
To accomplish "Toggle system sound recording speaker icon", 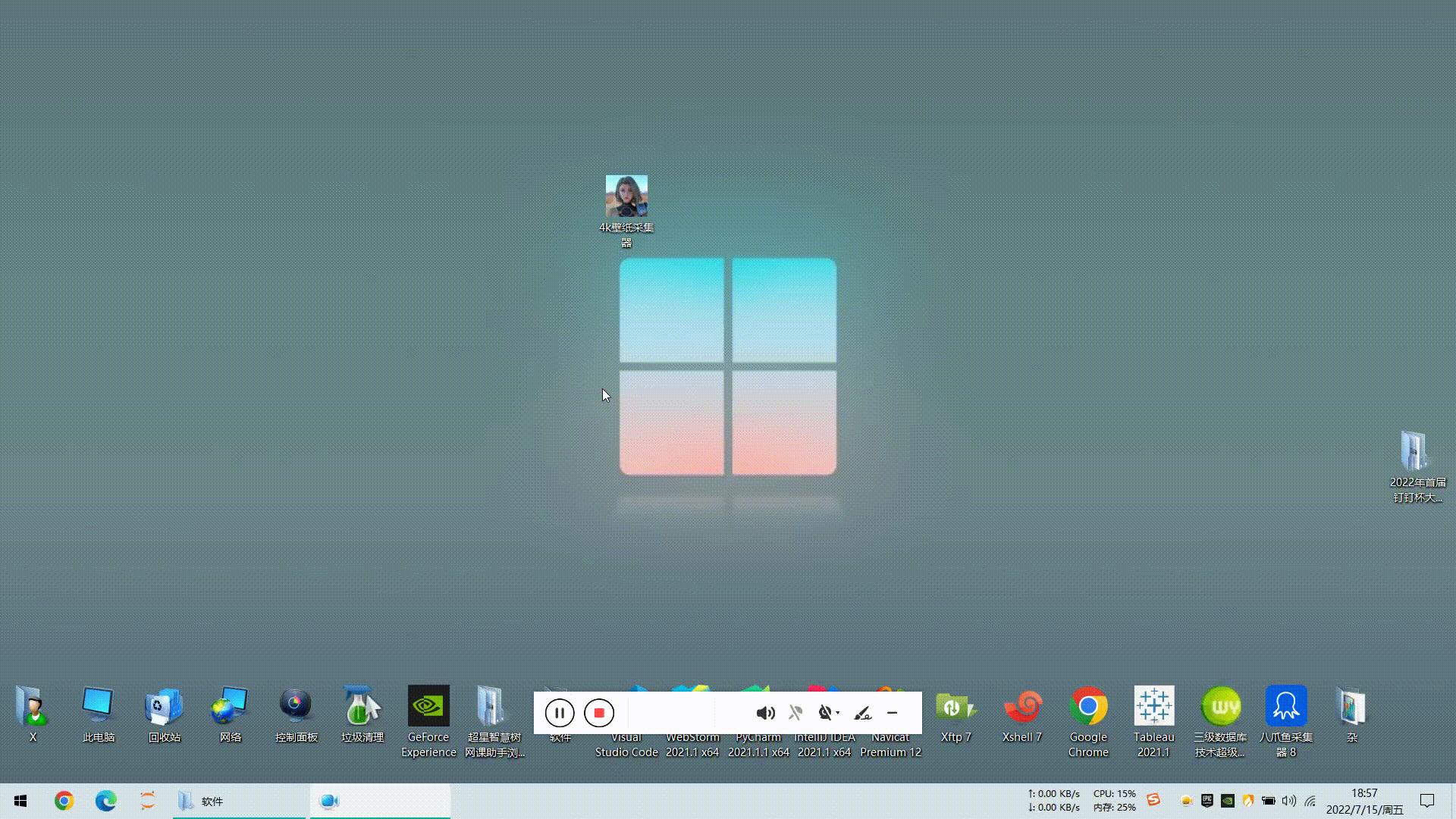I will coord(765,713).
